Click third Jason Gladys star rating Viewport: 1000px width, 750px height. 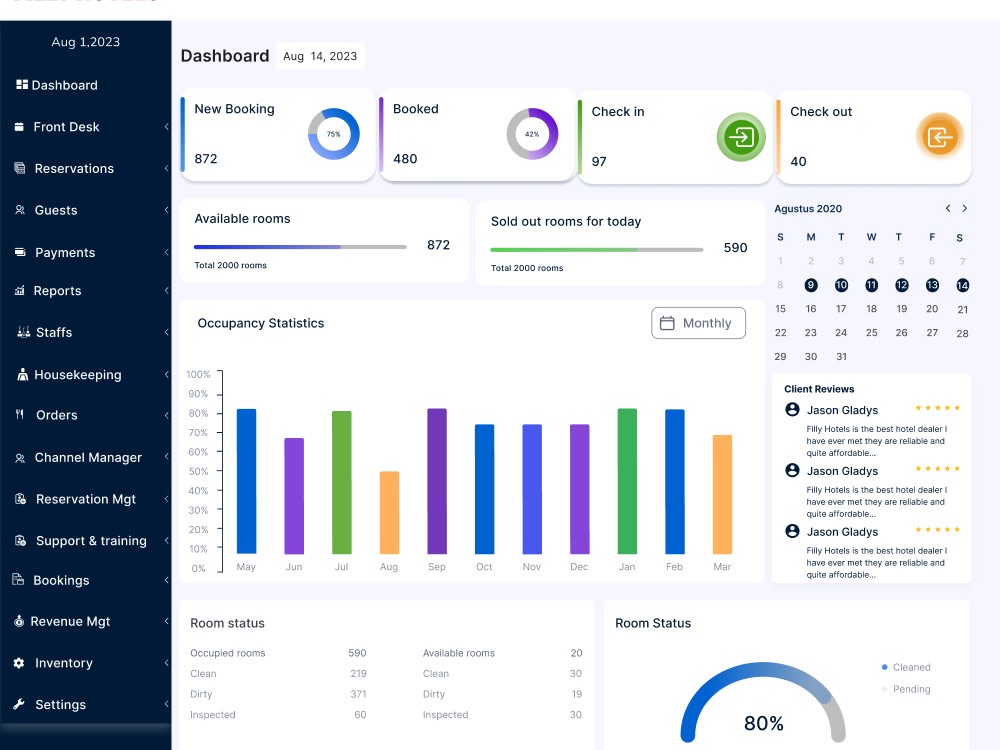click(x=938, y=529)
